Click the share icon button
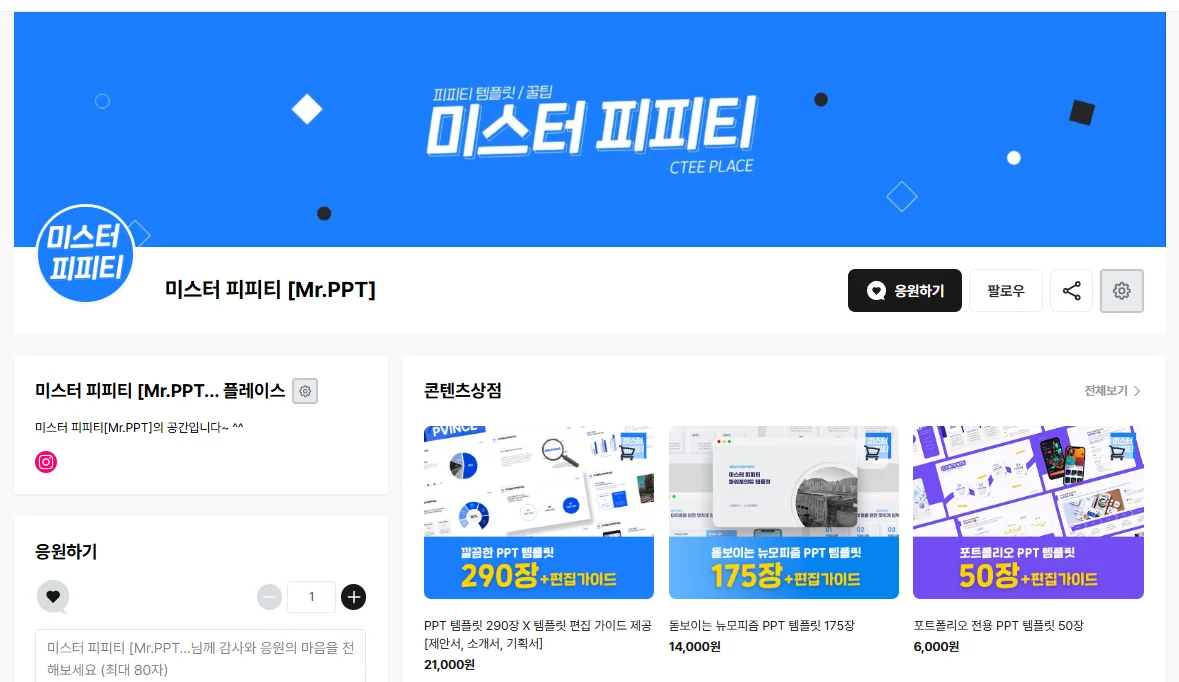Viewport: 1179px width, 682px height. [x=1071, y=290]
